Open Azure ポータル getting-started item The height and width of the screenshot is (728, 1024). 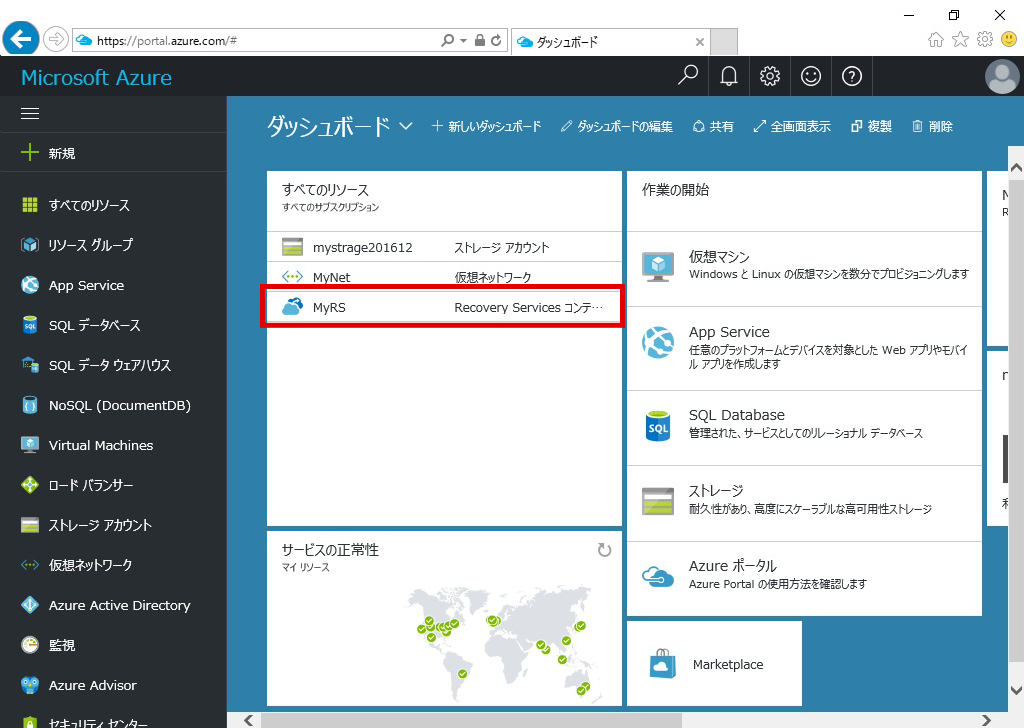[x=804, y=578]
